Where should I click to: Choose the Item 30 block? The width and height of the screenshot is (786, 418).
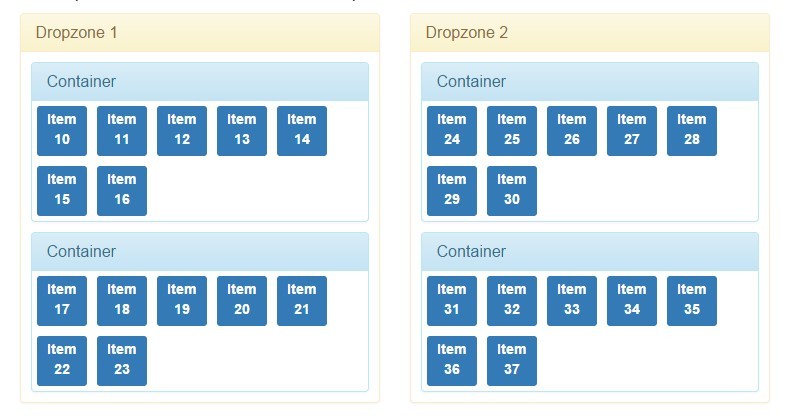512,191
